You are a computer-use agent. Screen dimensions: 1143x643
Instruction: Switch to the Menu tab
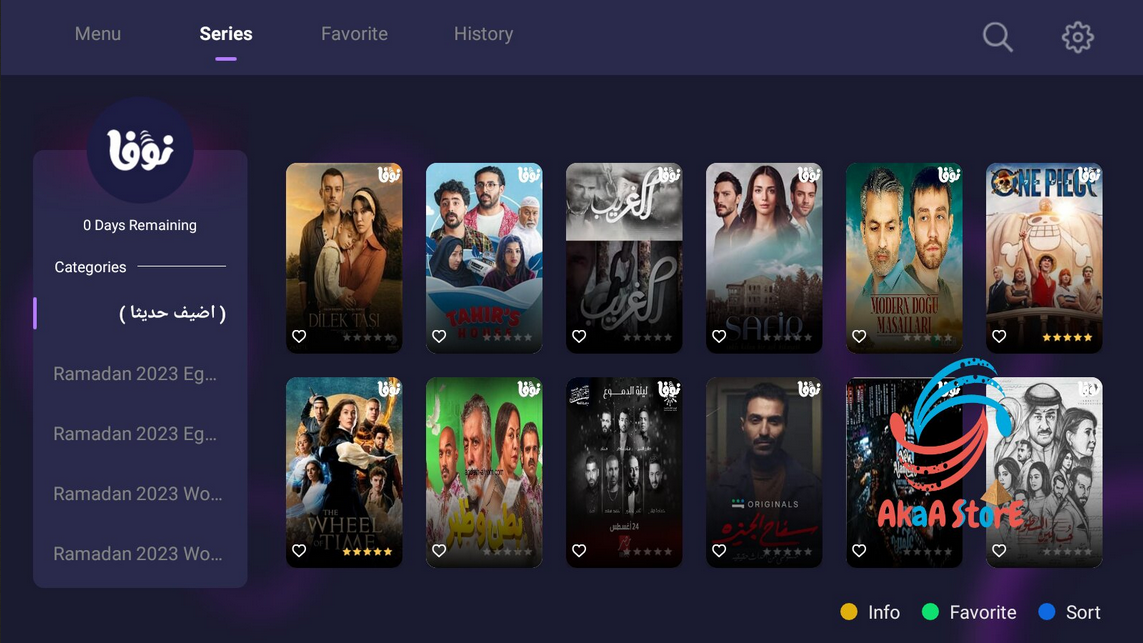pos(98,34)
